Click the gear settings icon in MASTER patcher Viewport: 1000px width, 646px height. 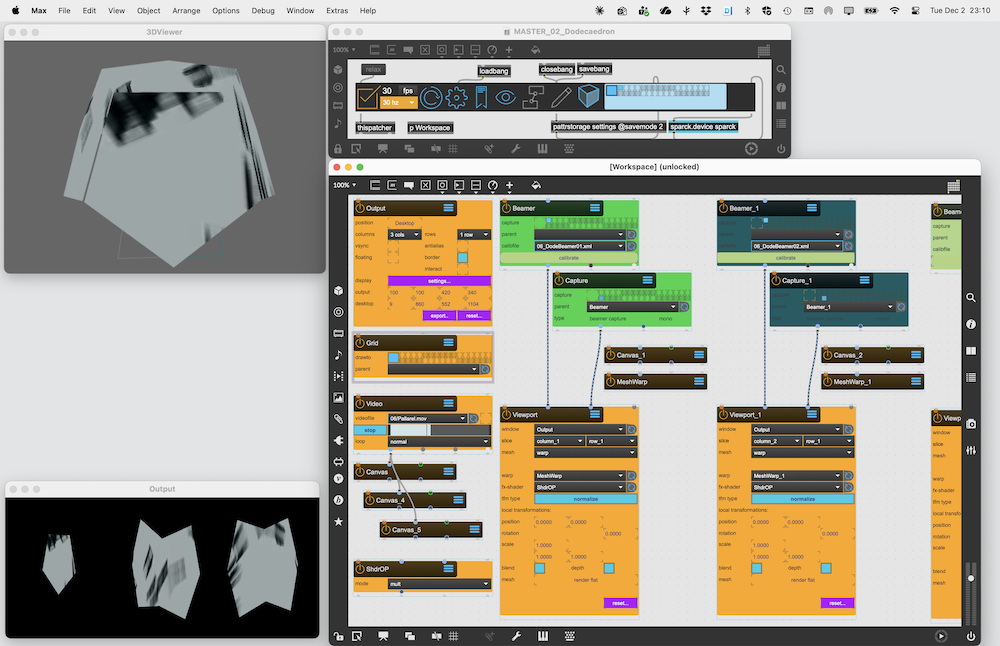pyautogui.click(x=457, y=97)
